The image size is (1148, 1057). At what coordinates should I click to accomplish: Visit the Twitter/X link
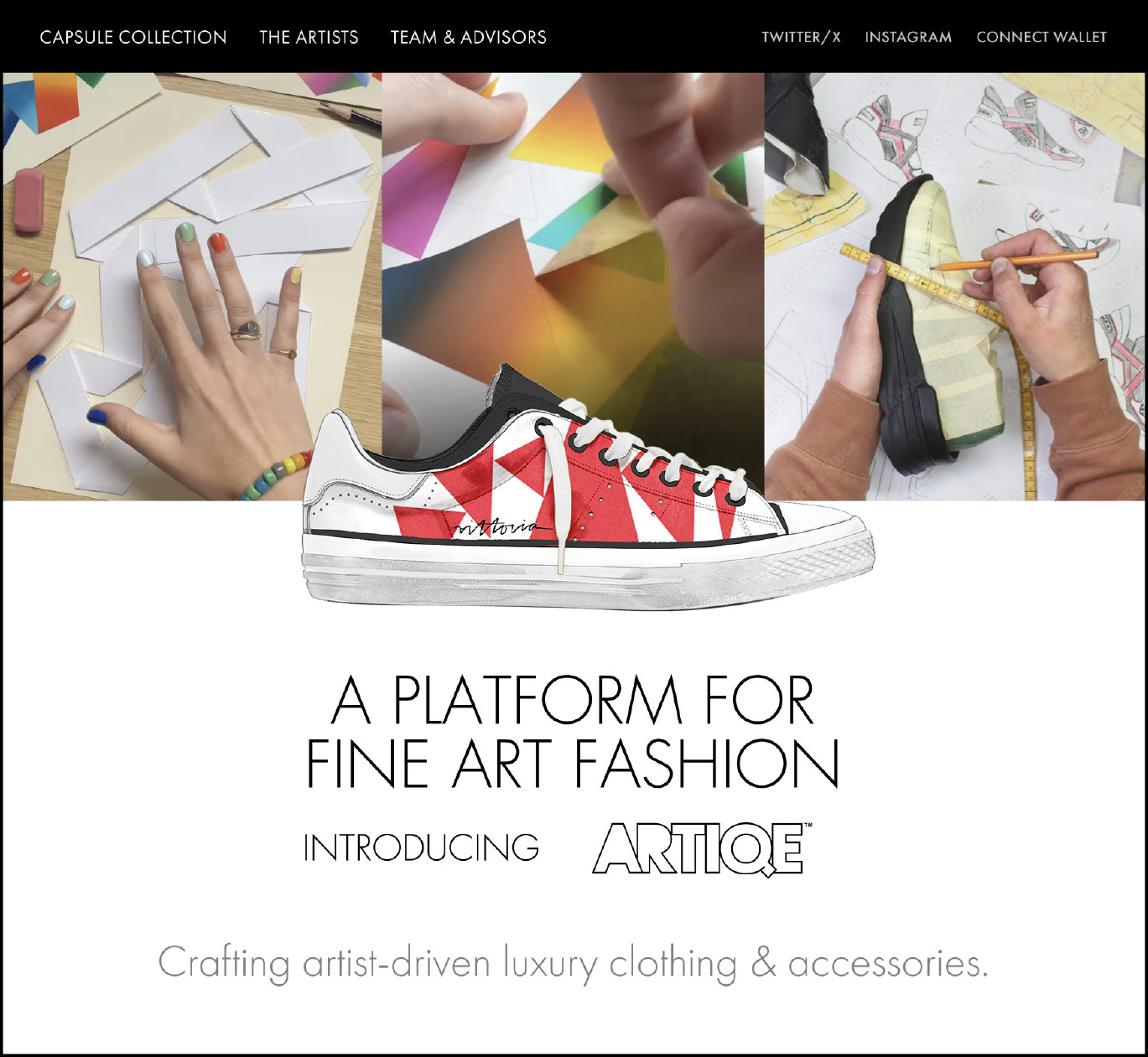click(x=801, y=37)
